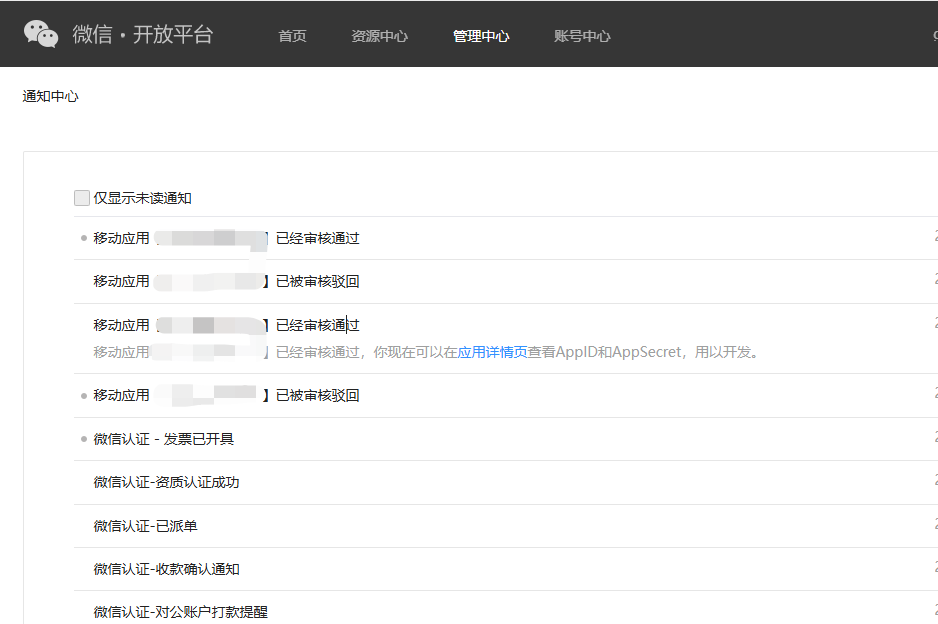Screen dimensions: 938x624
Task: Open the 首页 nav item
Action: point(293,36)
